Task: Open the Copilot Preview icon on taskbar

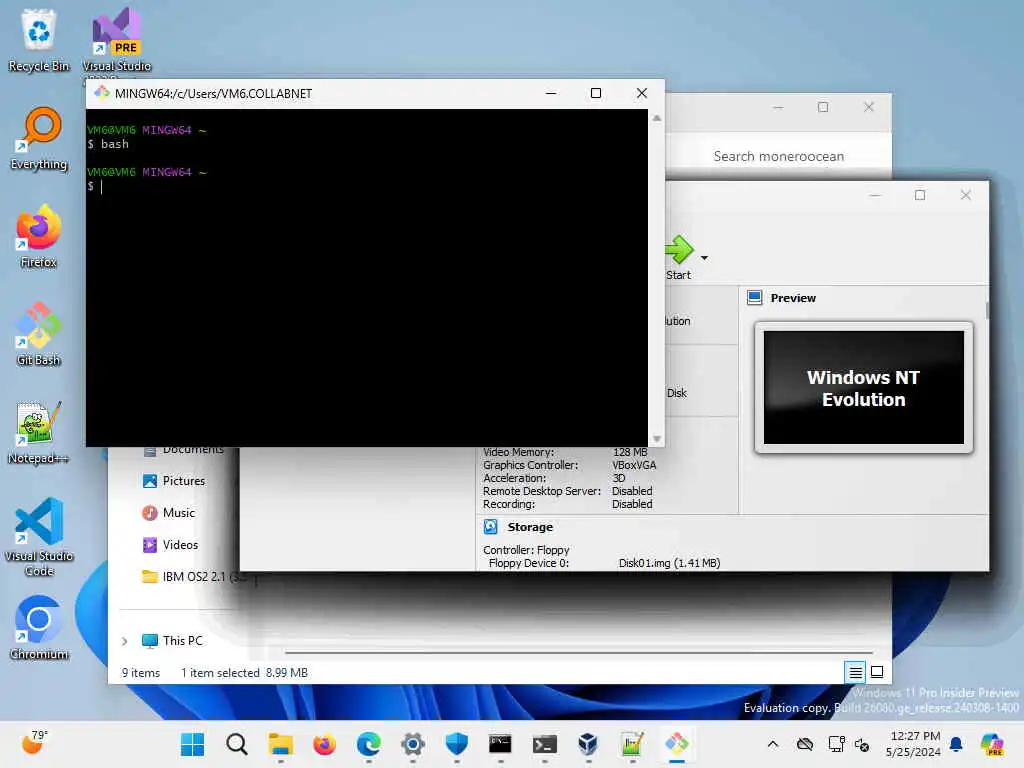Action: point(992,744)
